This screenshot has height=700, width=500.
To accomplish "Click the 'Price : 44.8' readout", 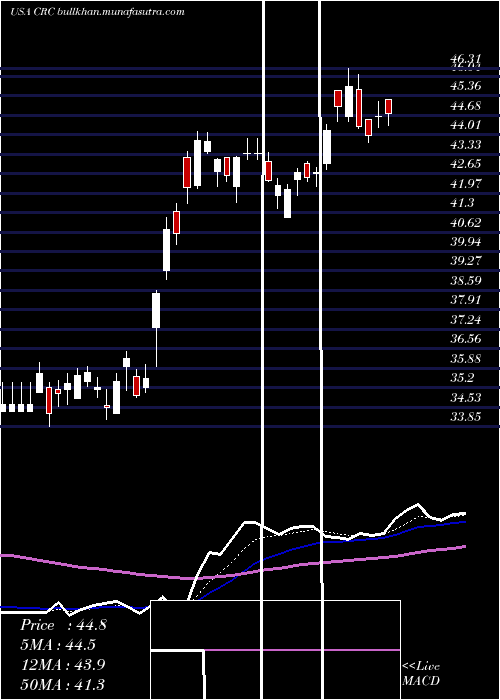I will click(x=63, y=625).
